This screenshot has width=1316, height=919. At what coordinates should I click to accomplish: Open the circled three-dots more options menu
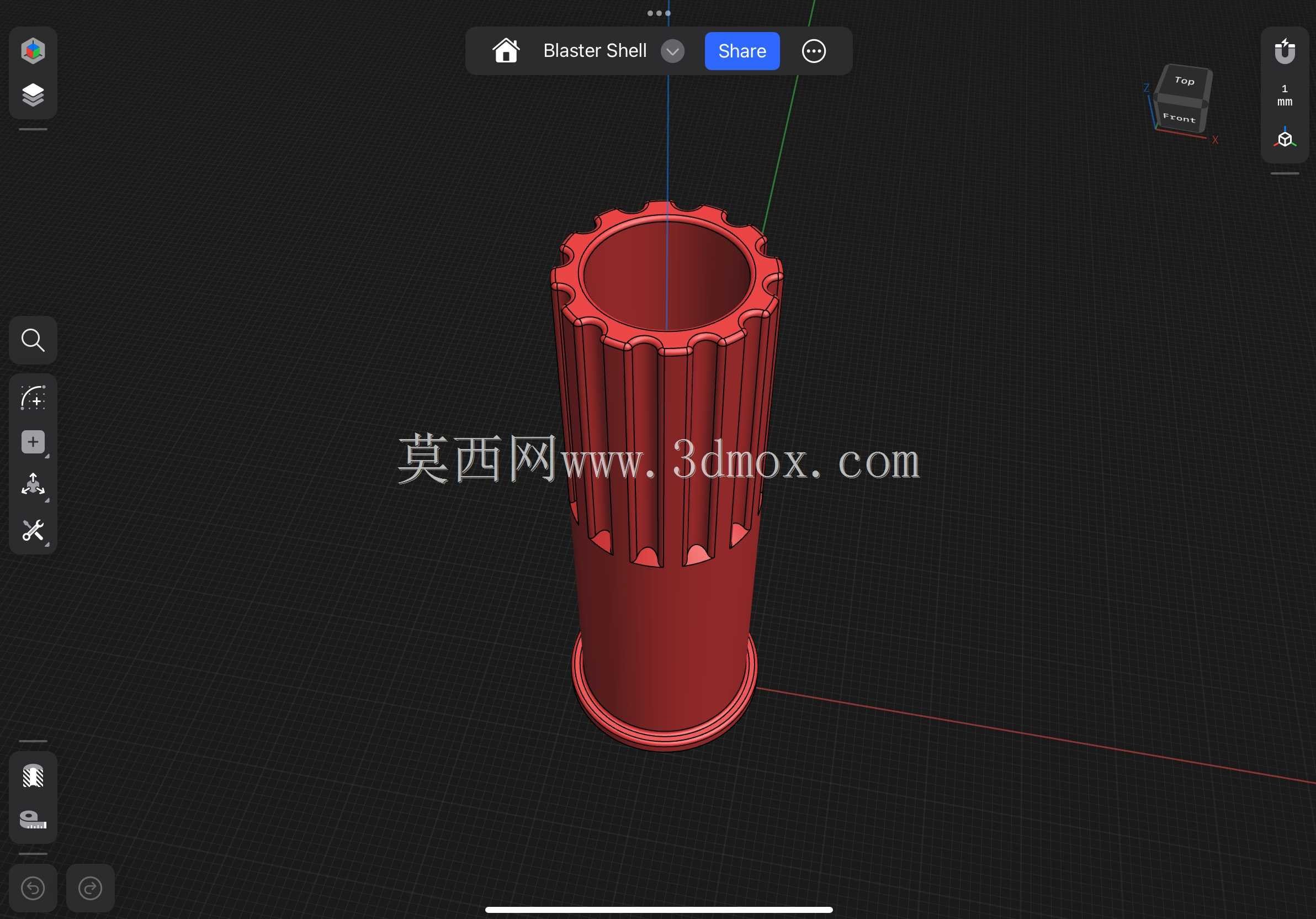point(813,51)
